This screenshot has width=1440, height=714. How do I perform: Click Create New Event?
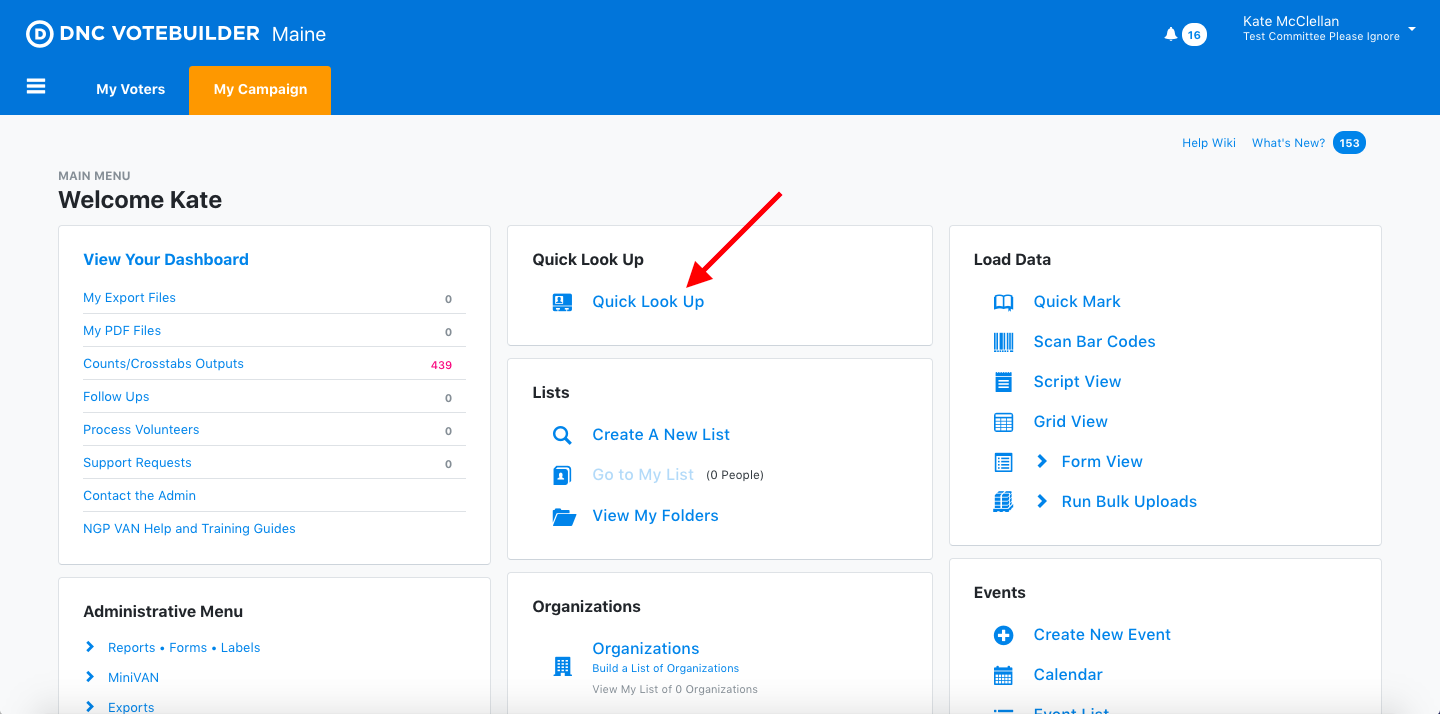click(x=1102, y=635)
